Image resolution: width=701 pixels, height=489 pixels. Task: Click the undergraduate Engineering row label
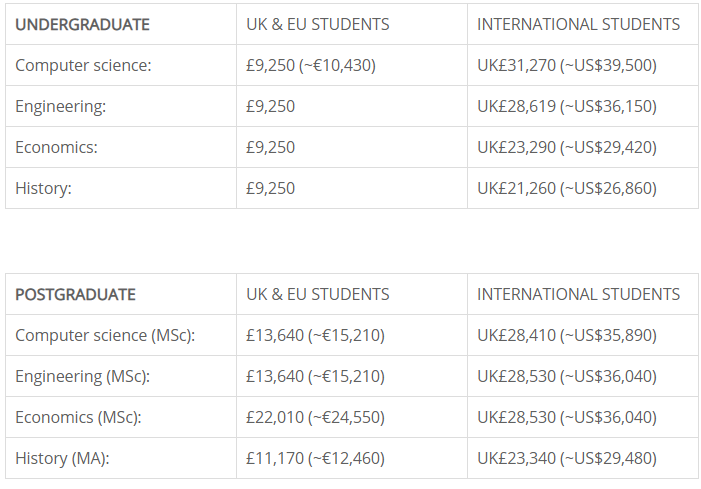click(x=60, y=106)
